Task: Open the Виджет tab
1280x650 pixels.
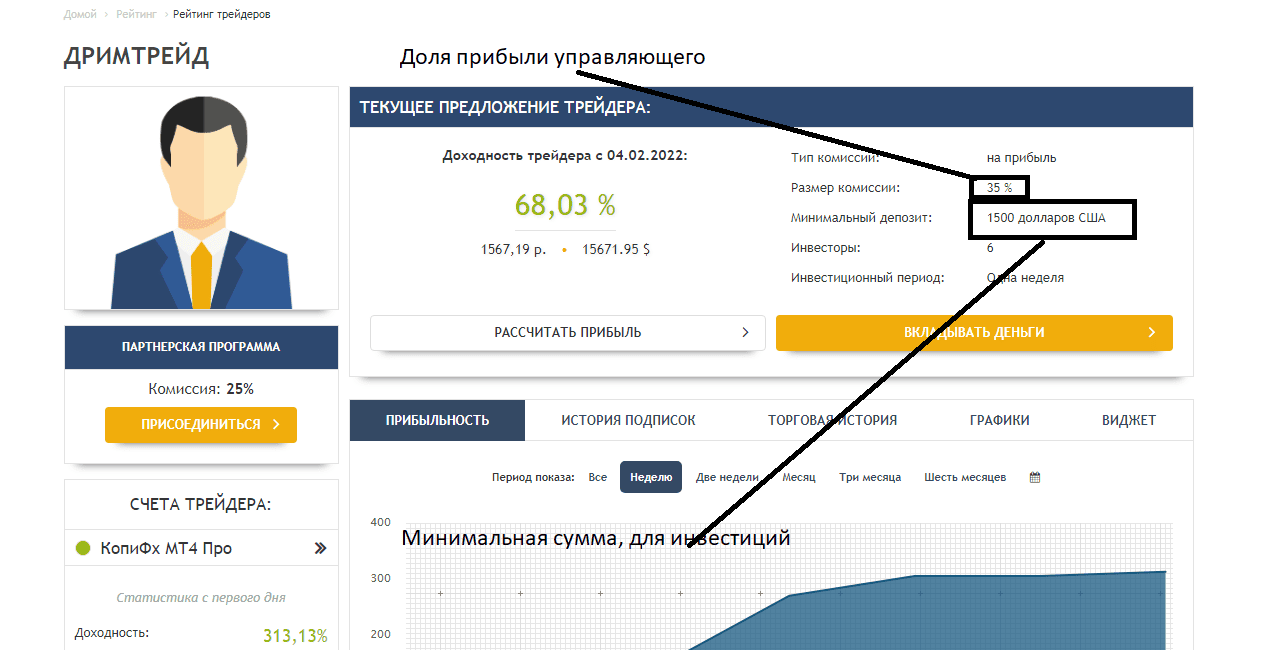Action: tap(1129, 420)
